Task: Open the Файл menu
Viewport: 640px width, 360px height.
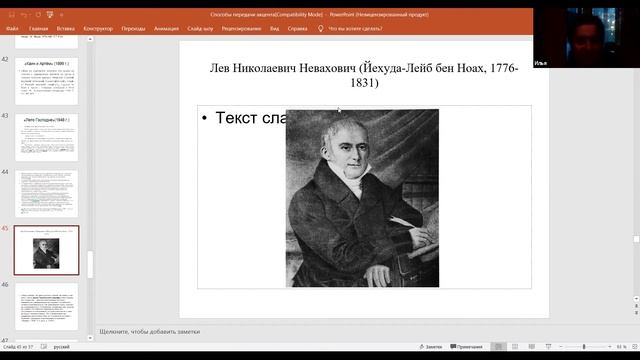Action: tap(12, 29)
